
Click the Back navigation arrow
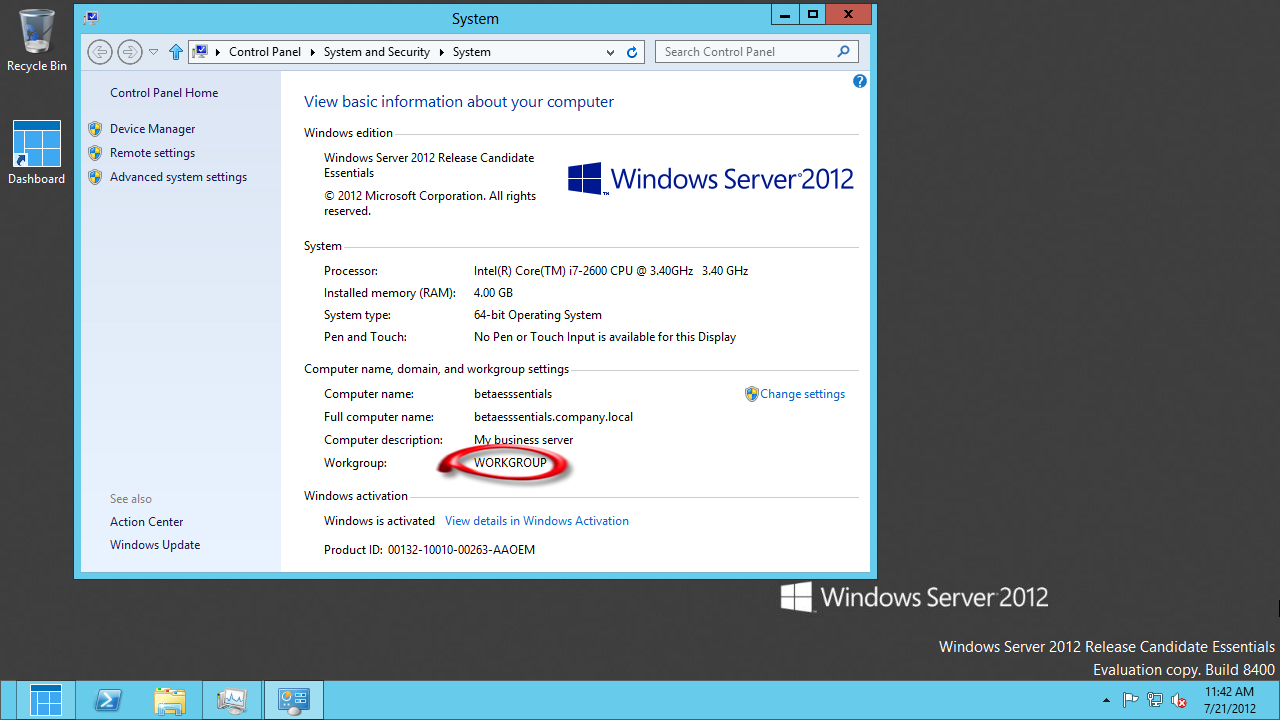pyautogui.click(x=99, y=52)
